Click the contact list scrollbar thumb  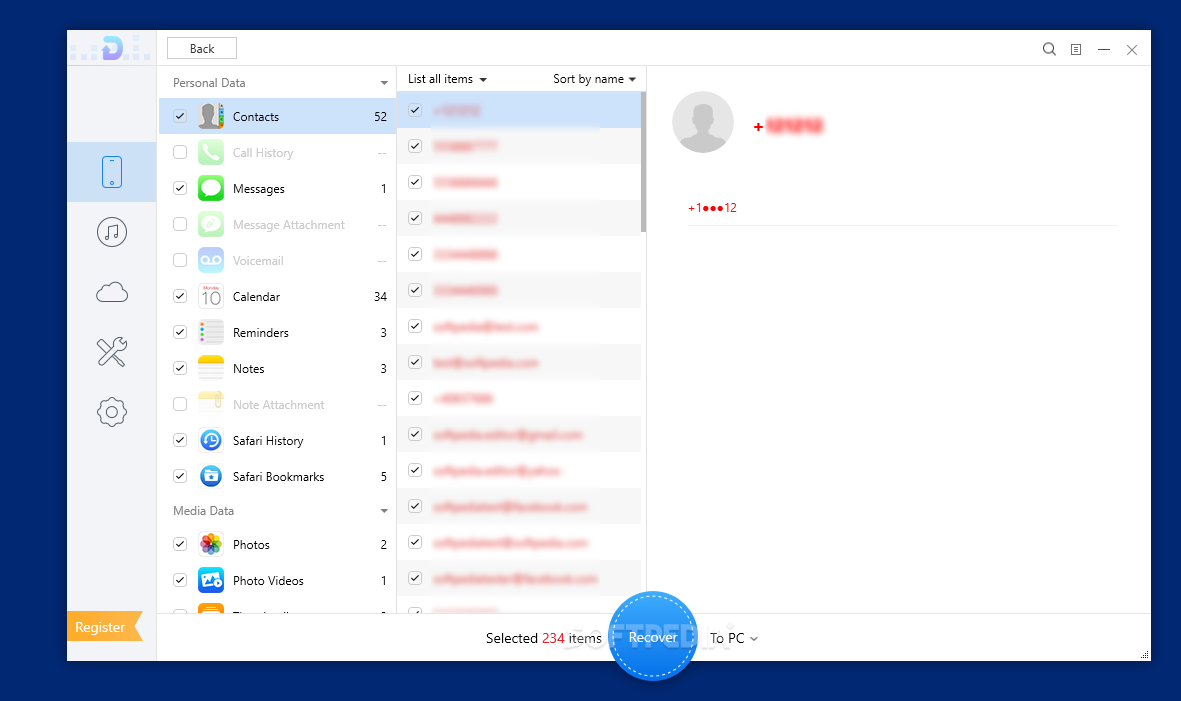tap(643, 162)
